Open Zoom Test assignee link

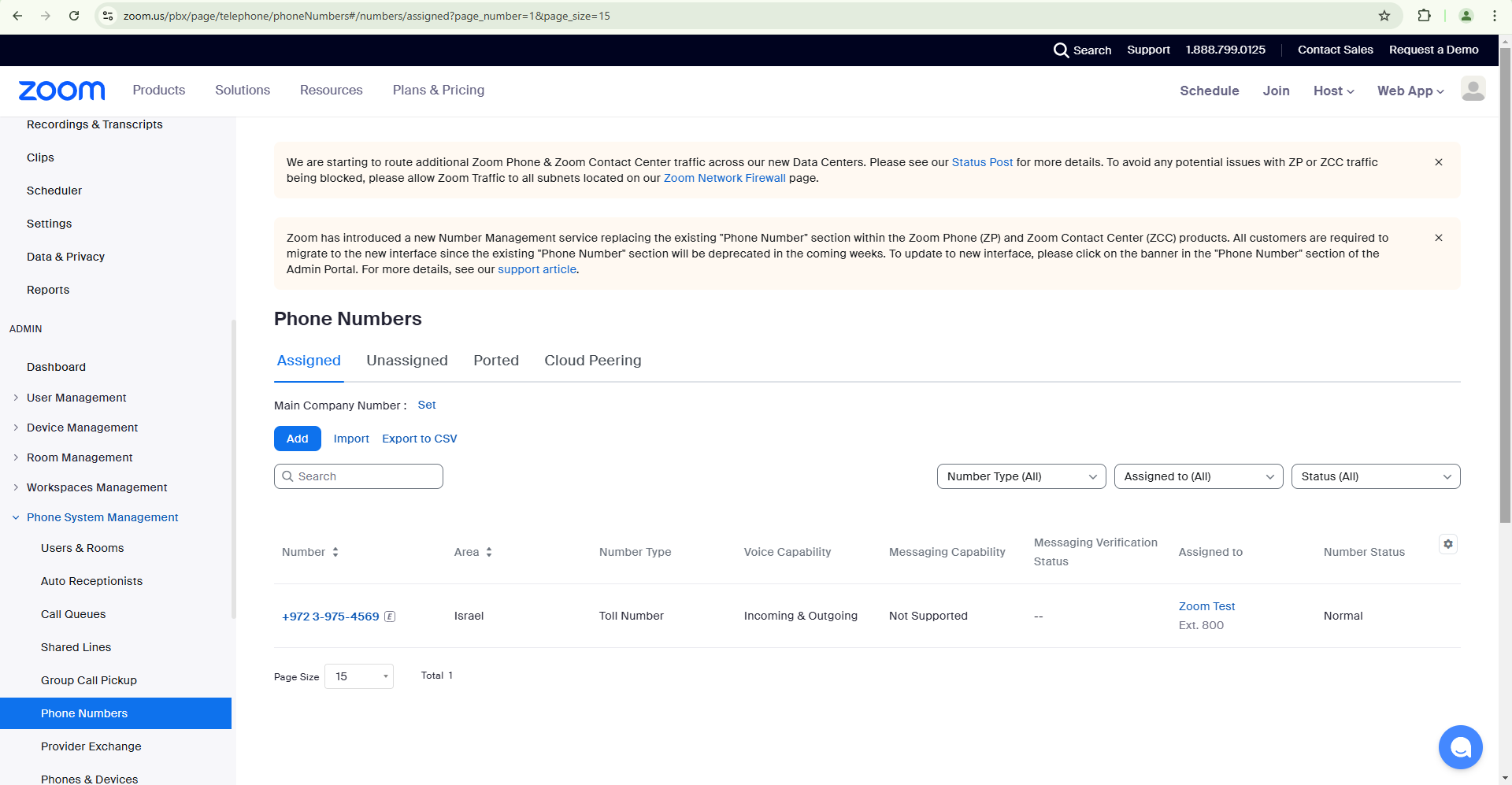coord(1207,606)
